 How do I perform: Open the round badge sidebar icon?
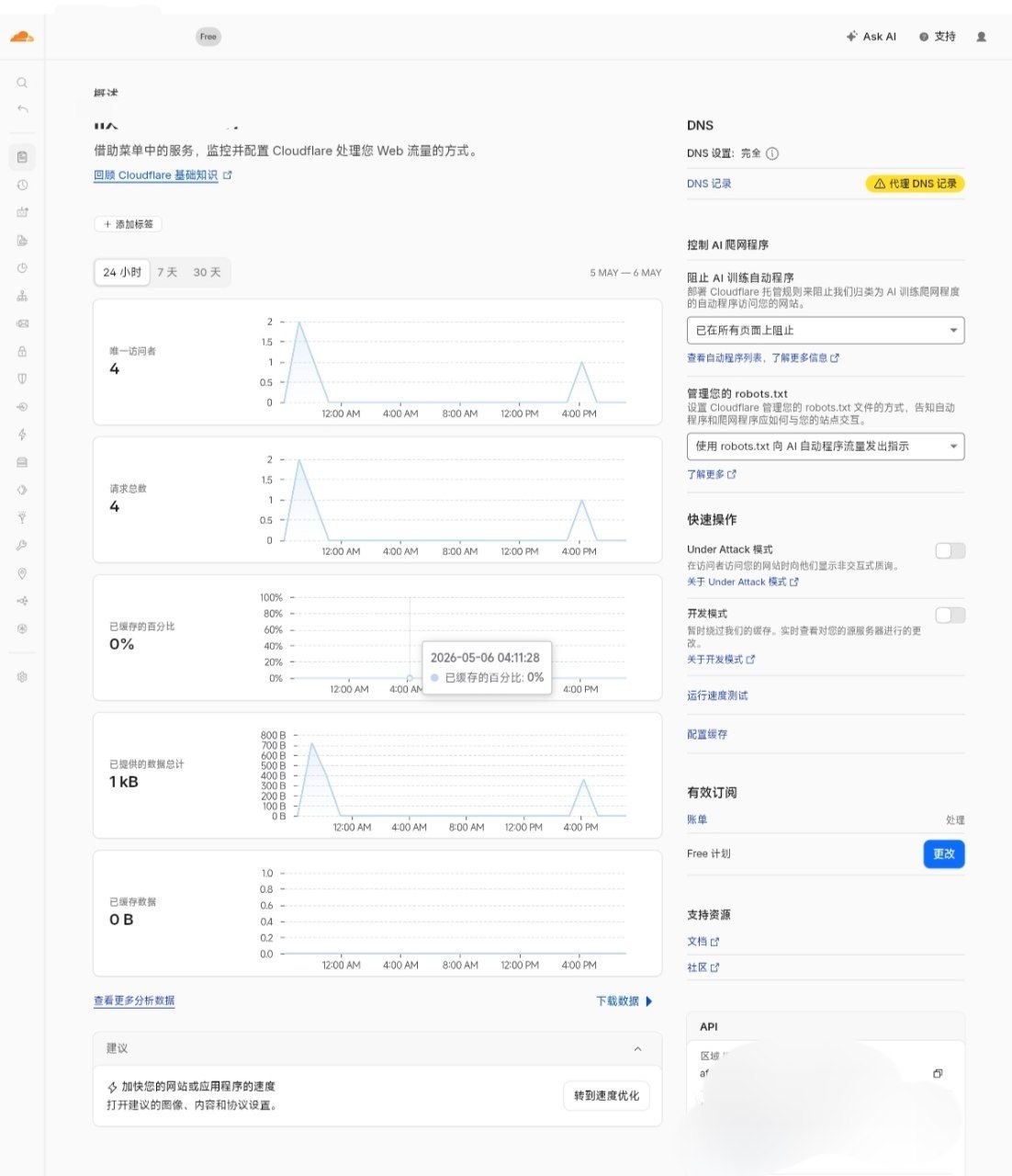pos(22,628)
